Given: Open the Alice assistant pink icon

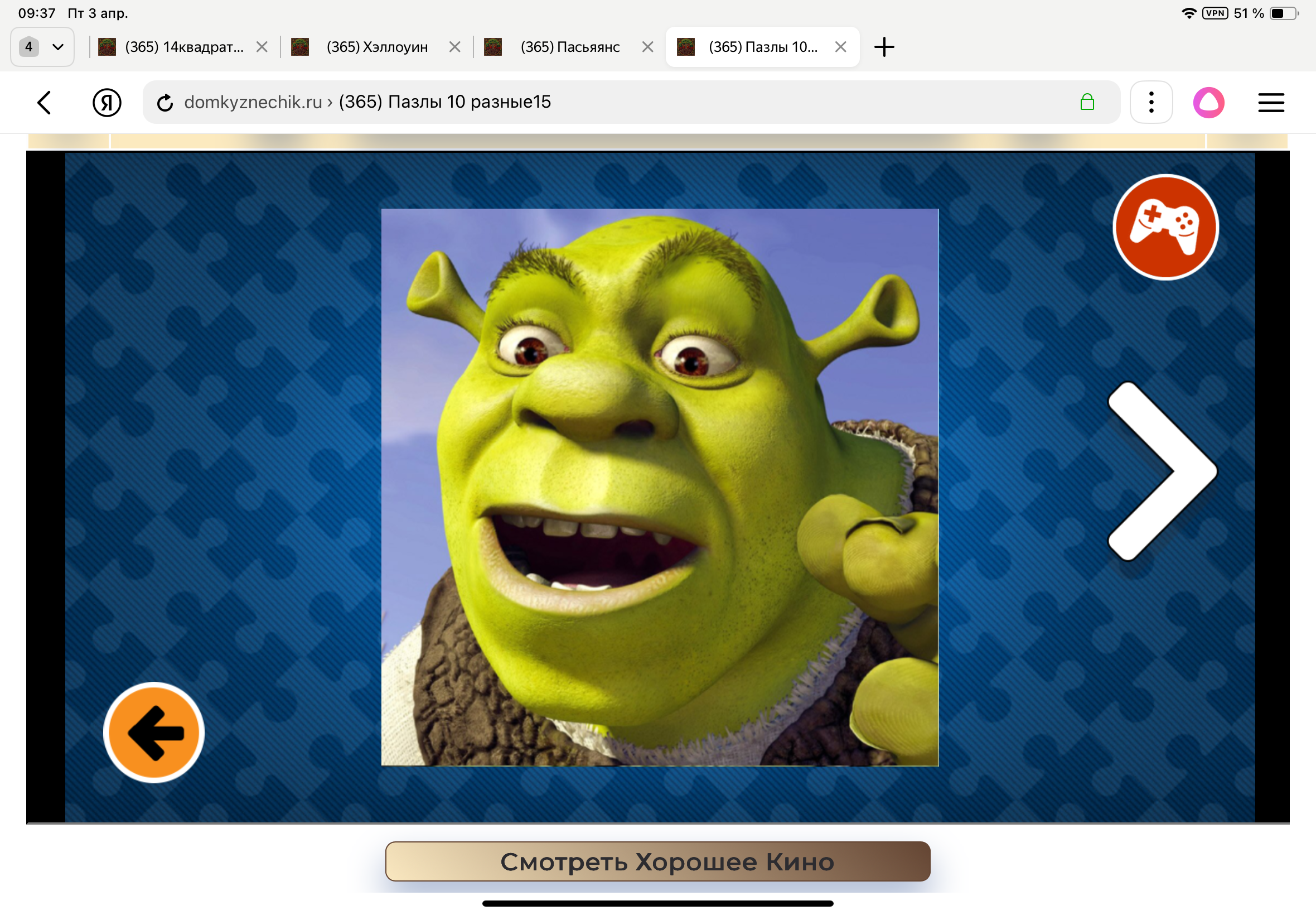Looking at the screenshot, I should point(1208,103).
